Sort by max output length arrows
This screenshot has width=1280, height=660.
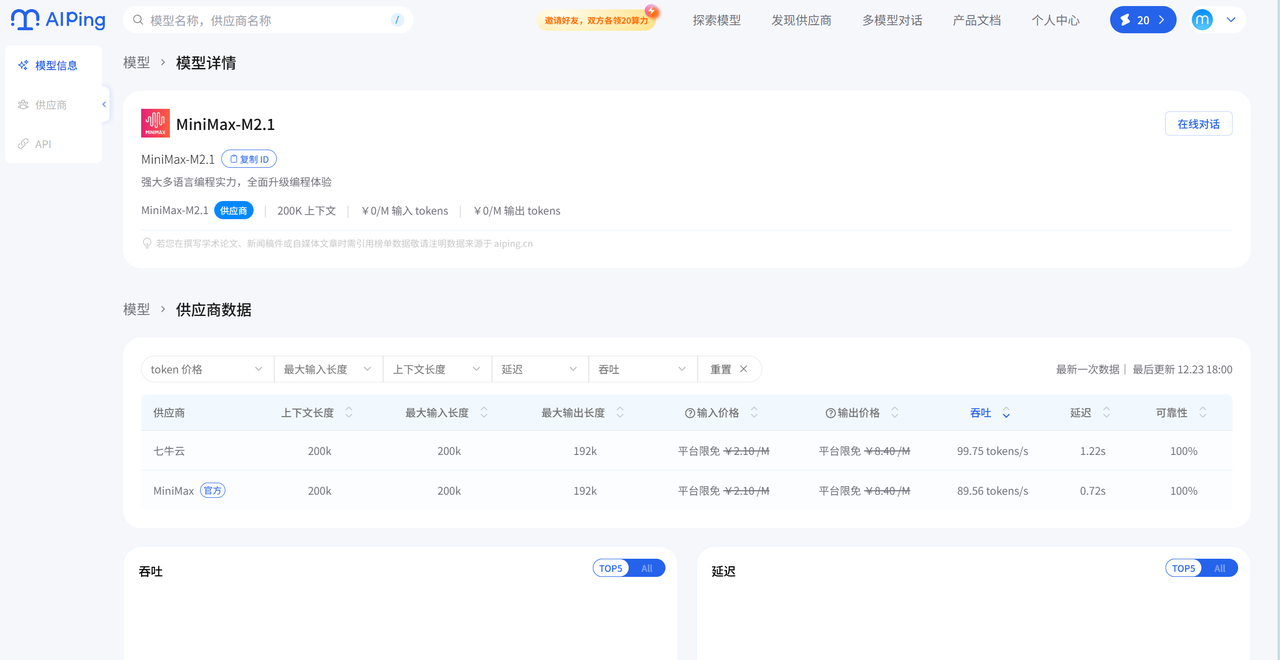(x=620, y=412)
